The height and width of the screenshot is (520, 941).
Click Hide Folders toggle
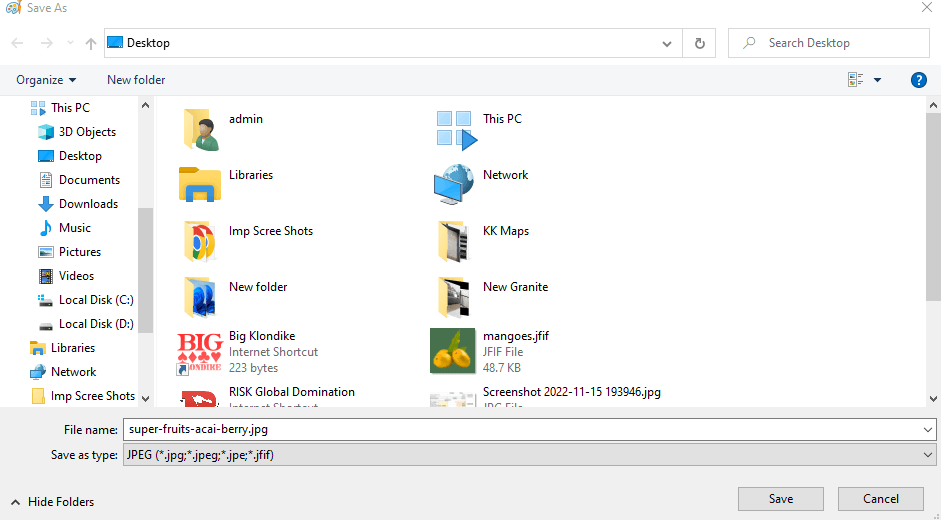pos(53,501)
